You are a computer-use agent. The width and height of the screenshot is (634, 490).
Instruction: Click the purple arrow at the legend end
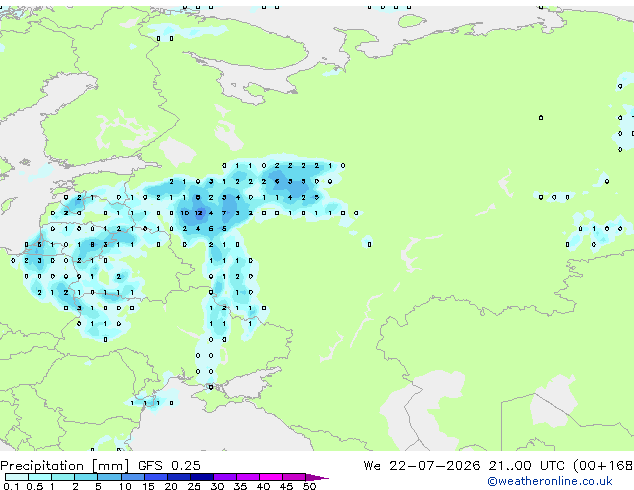(x=317, y=477)
